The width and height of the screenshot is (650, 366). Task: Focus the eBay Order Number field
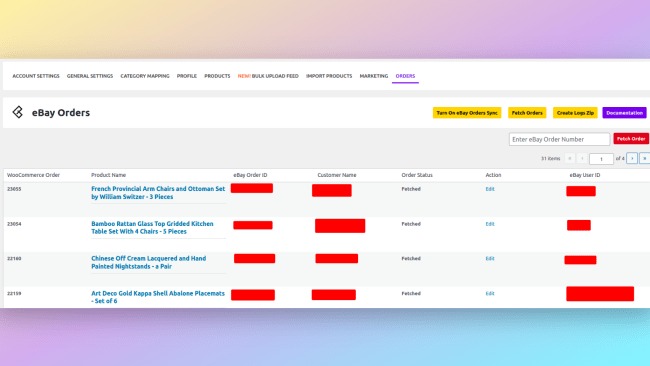[x=559, y=139]
